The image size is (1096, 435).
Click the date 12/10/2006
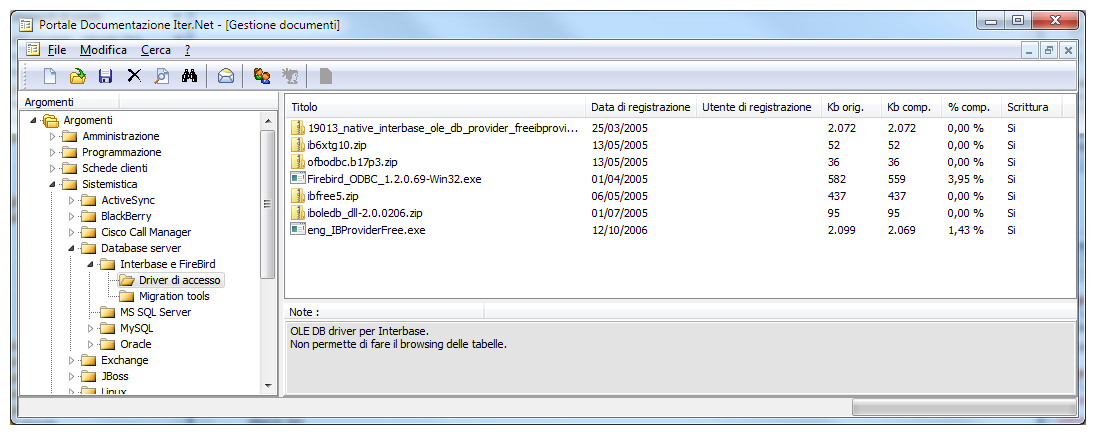click(619, 229)
